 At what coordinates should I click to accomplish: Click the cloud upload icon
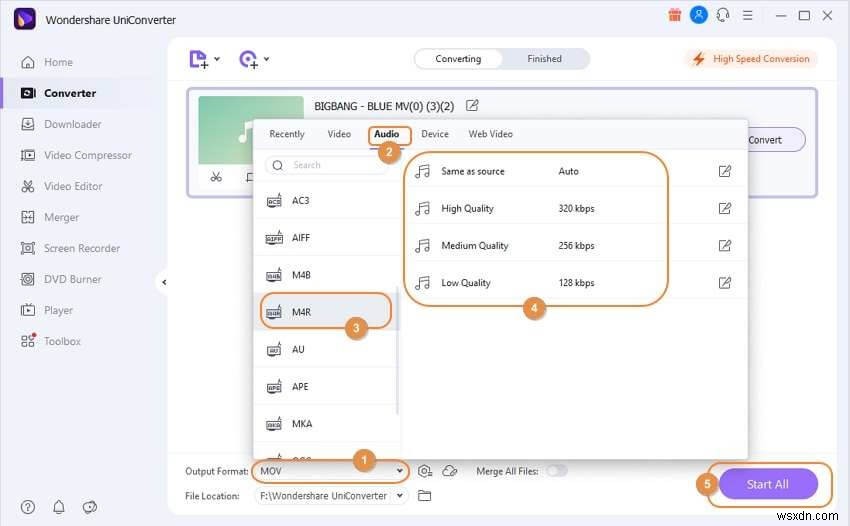coord(450,471)
